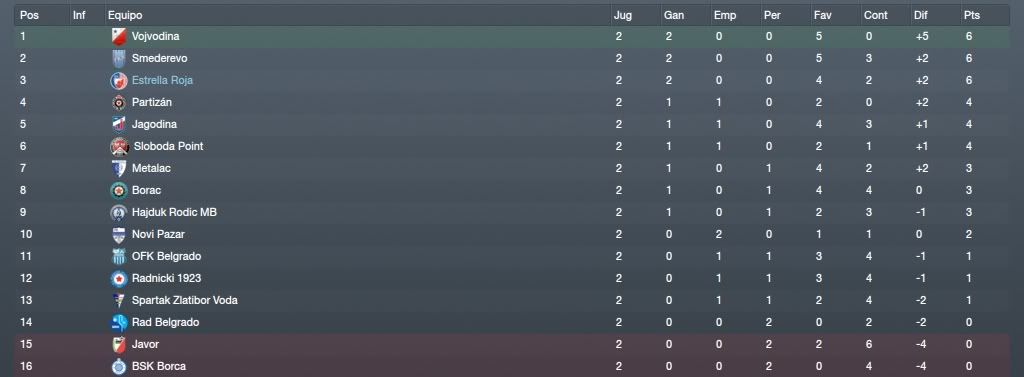Sort table by Dif column header

coord(920,15)
